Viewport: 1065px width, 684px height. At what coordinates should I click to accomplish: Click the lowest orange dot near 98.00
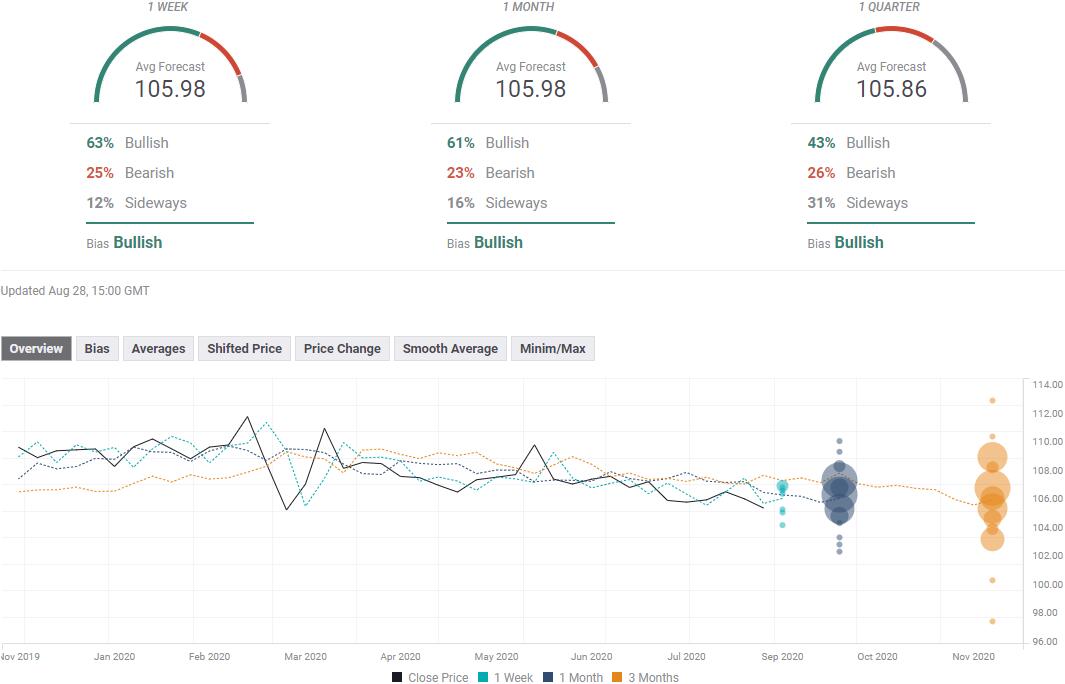992,621
